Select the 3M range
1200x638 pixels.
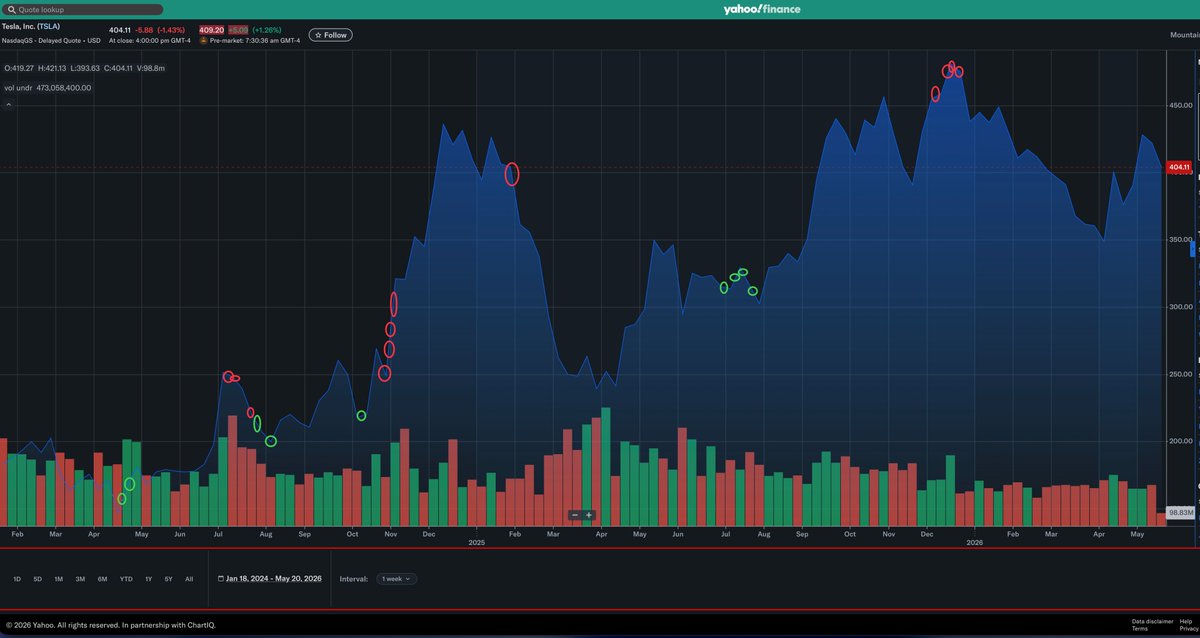click(80, 579)
